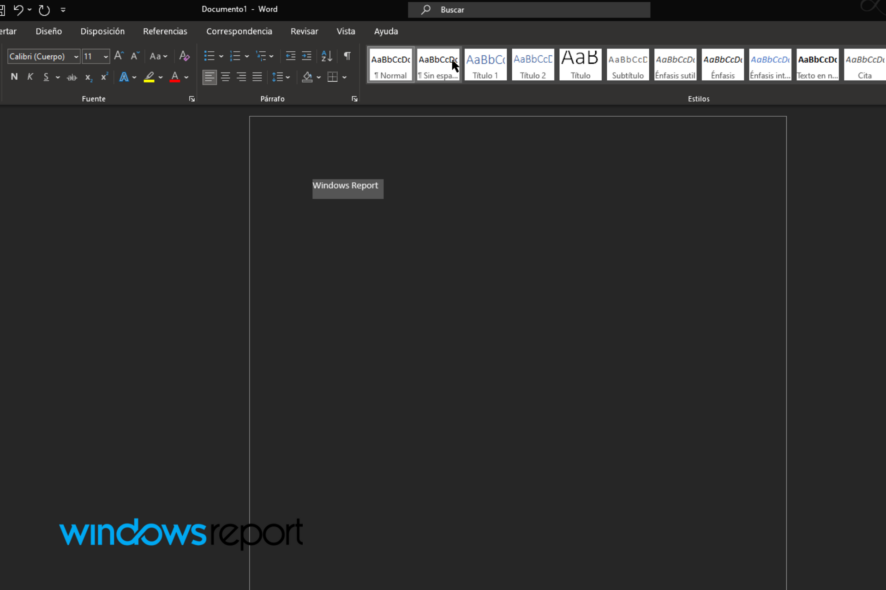The image size is (886, 590).
Task: Open the borders dropdown arrow
Action: point(345,77)
